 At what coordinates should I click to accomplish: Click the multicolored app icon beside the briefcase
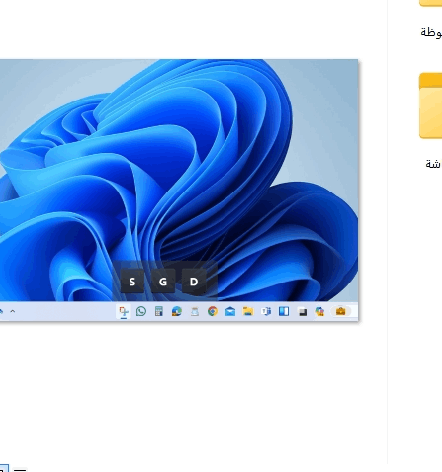(x=320, y=311)
